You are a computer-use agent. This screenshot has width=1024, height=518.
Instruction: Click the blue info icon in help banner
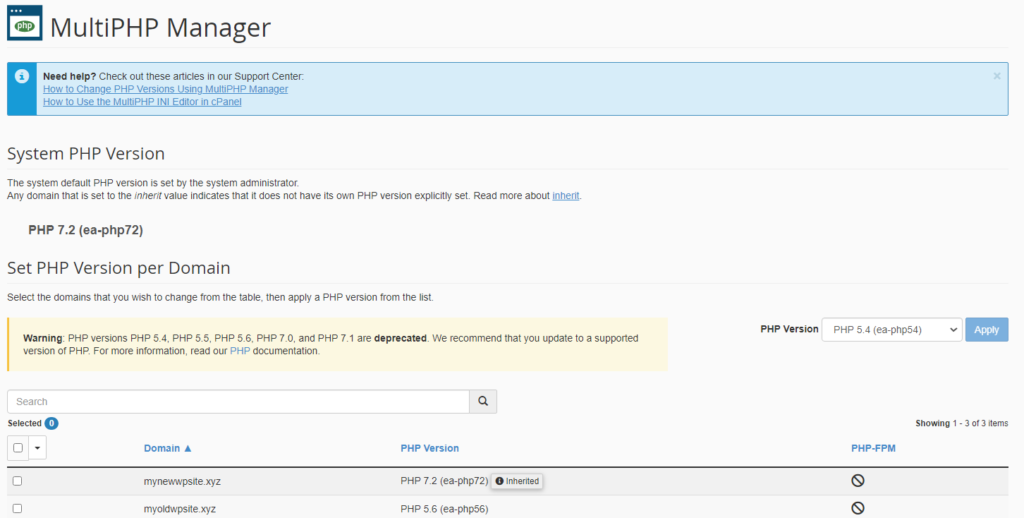point(22,76)
